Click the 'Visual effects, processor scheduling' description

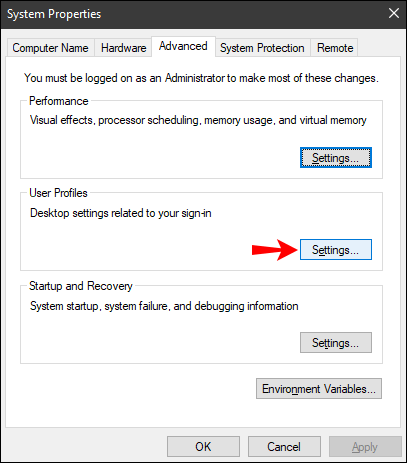pos(198,120)
